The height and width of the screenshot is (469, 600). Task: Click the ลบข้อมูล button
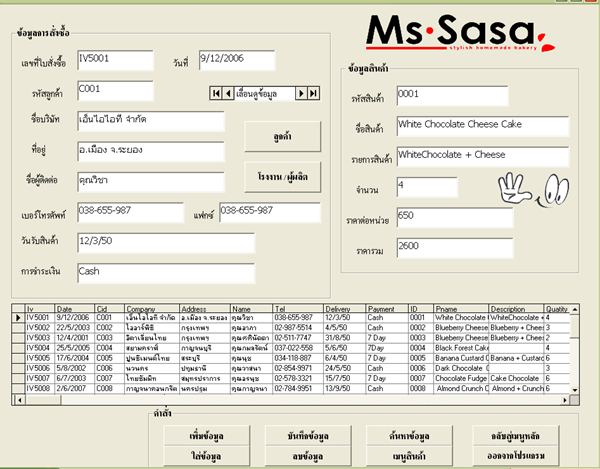click(x=308, y=456)
